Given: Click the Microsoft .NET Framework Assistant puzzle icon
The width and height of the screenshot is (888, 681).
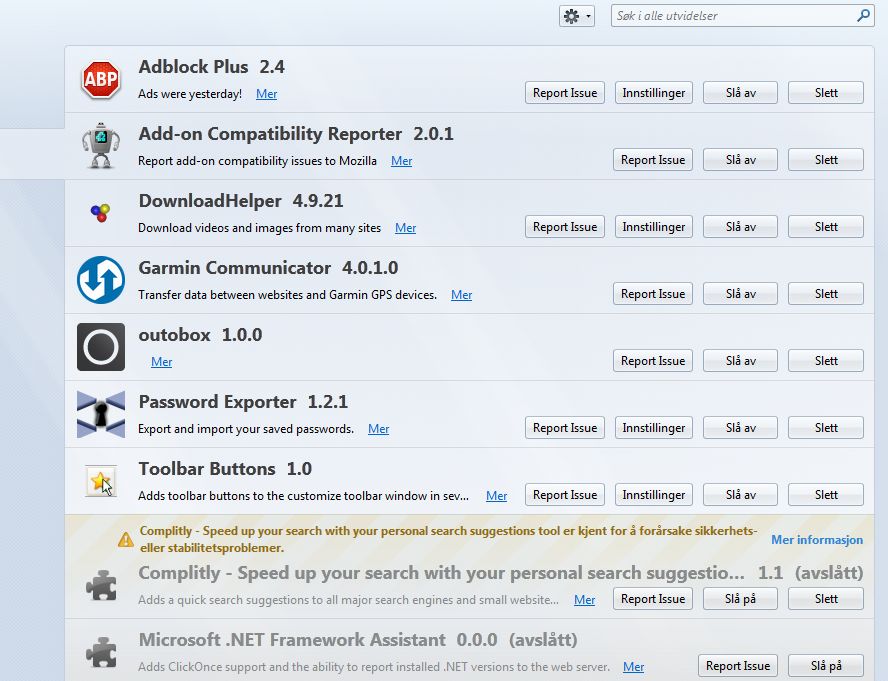Looking at the screenshot, I should tap(101, 652).
